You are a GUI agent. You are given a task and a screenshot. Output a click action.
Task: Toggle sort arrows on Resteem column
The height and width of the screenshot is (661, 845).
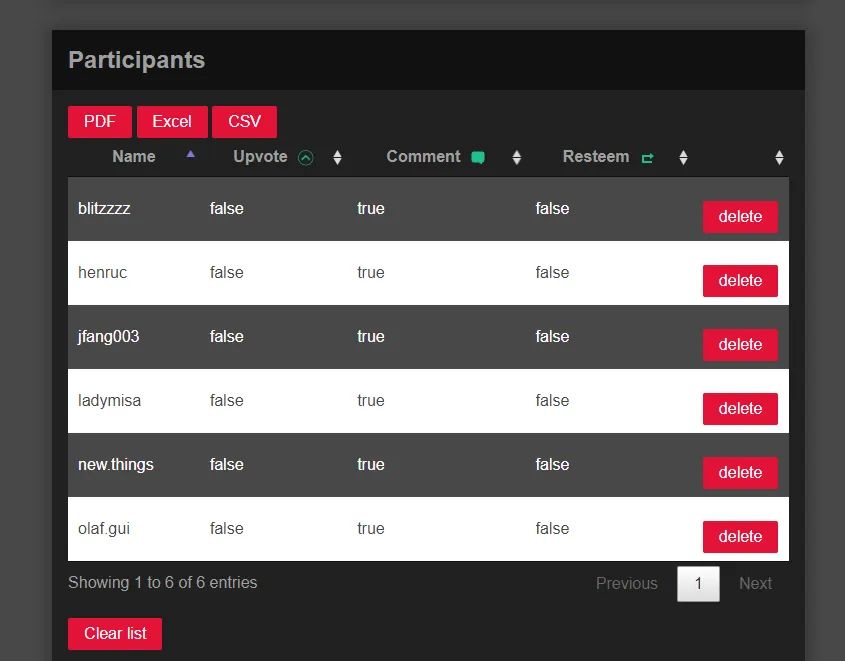[x=683, y=158]
